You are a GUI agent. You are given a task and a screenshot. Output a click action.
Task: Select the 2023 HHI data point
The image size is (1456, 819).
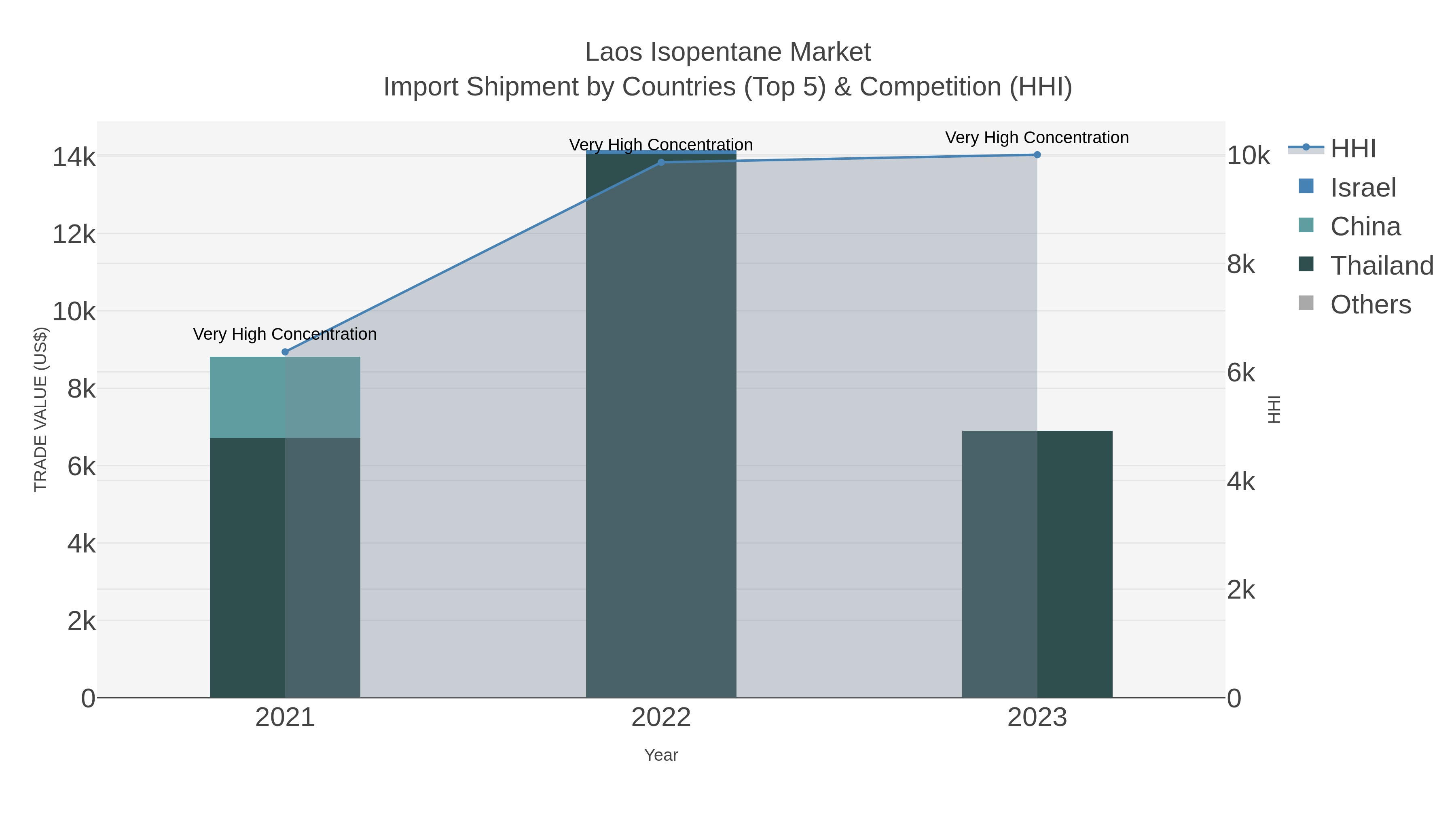point(1037,154)
